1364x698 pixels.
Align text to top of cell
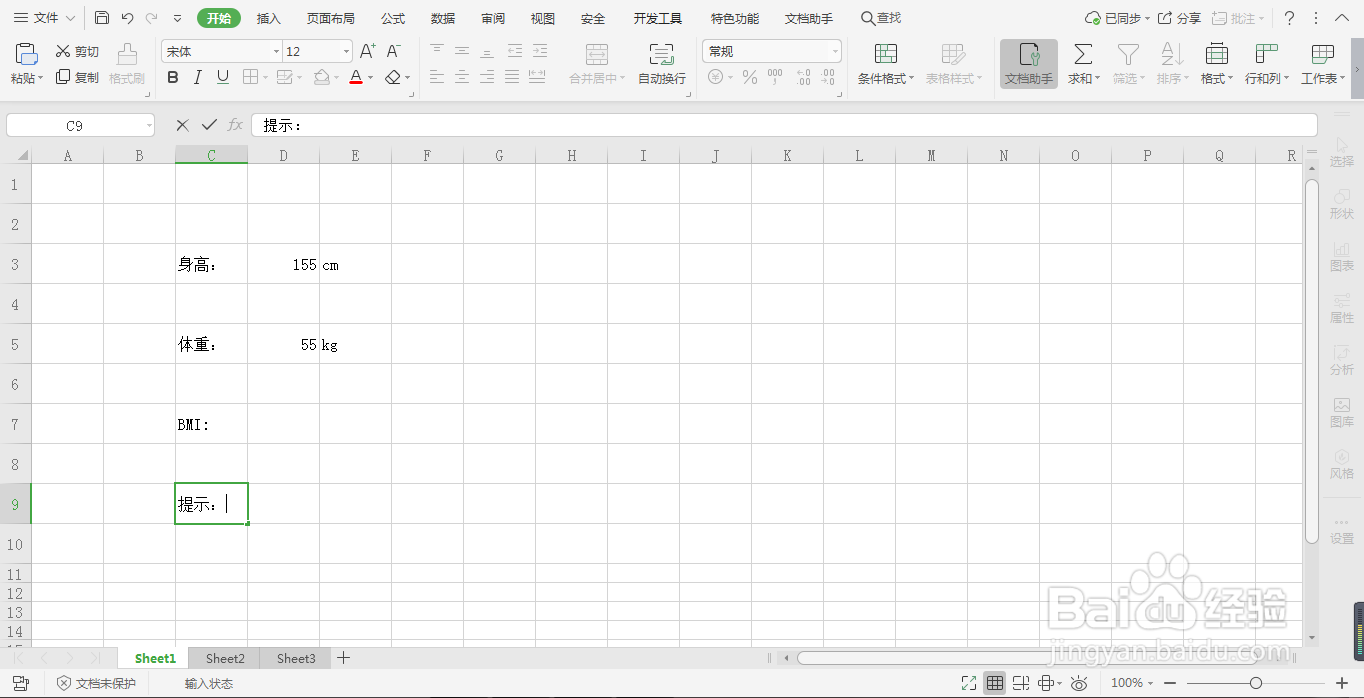[x=437, y=51]
